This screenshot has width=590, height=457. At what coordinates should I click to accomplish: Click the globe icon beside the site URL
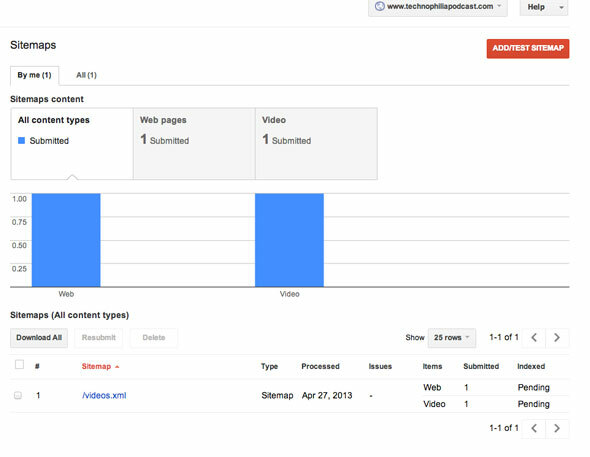(x=380, y=6)
